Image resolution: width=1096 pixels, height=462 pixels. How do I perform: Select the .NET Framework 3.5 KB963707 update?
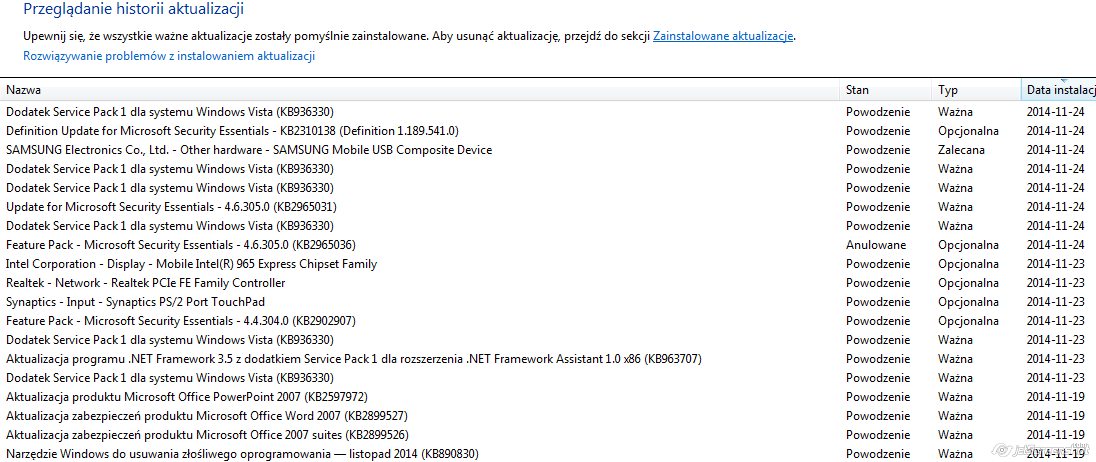[x=548, y=359]
